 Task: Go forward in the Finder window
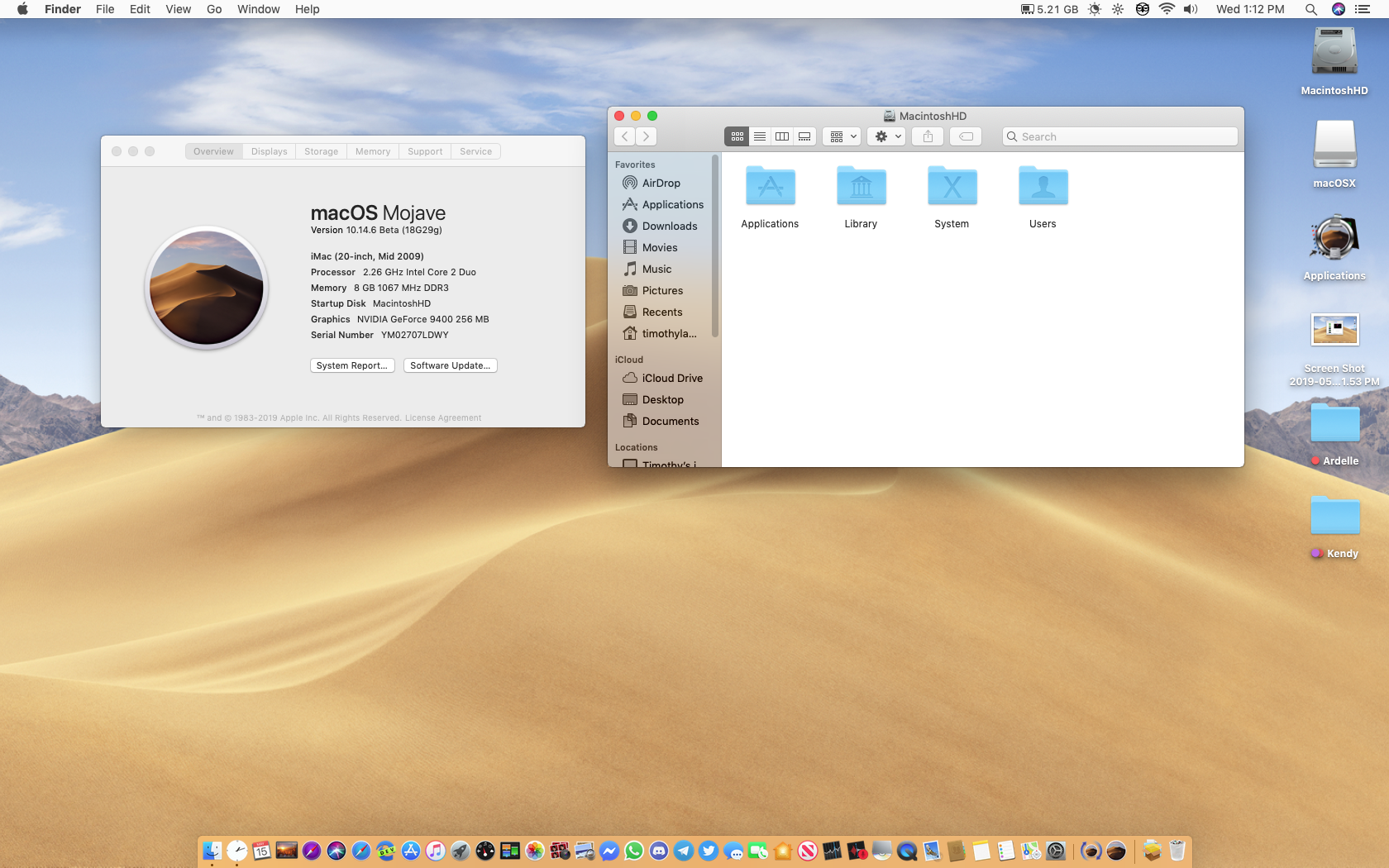[647, 136]
